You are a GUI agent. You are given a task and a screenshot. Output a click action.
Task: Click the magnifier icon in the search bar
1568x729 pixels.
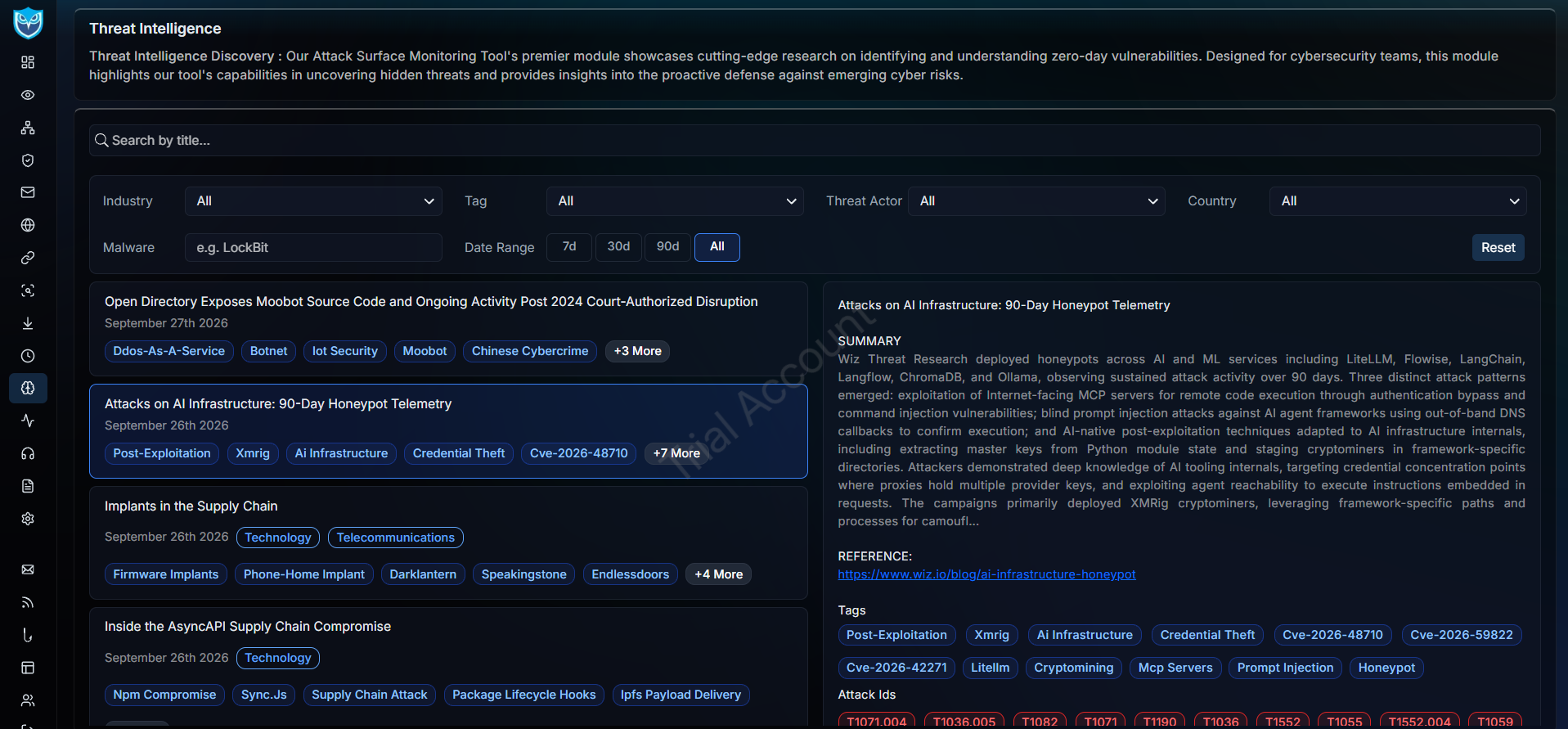101,140
